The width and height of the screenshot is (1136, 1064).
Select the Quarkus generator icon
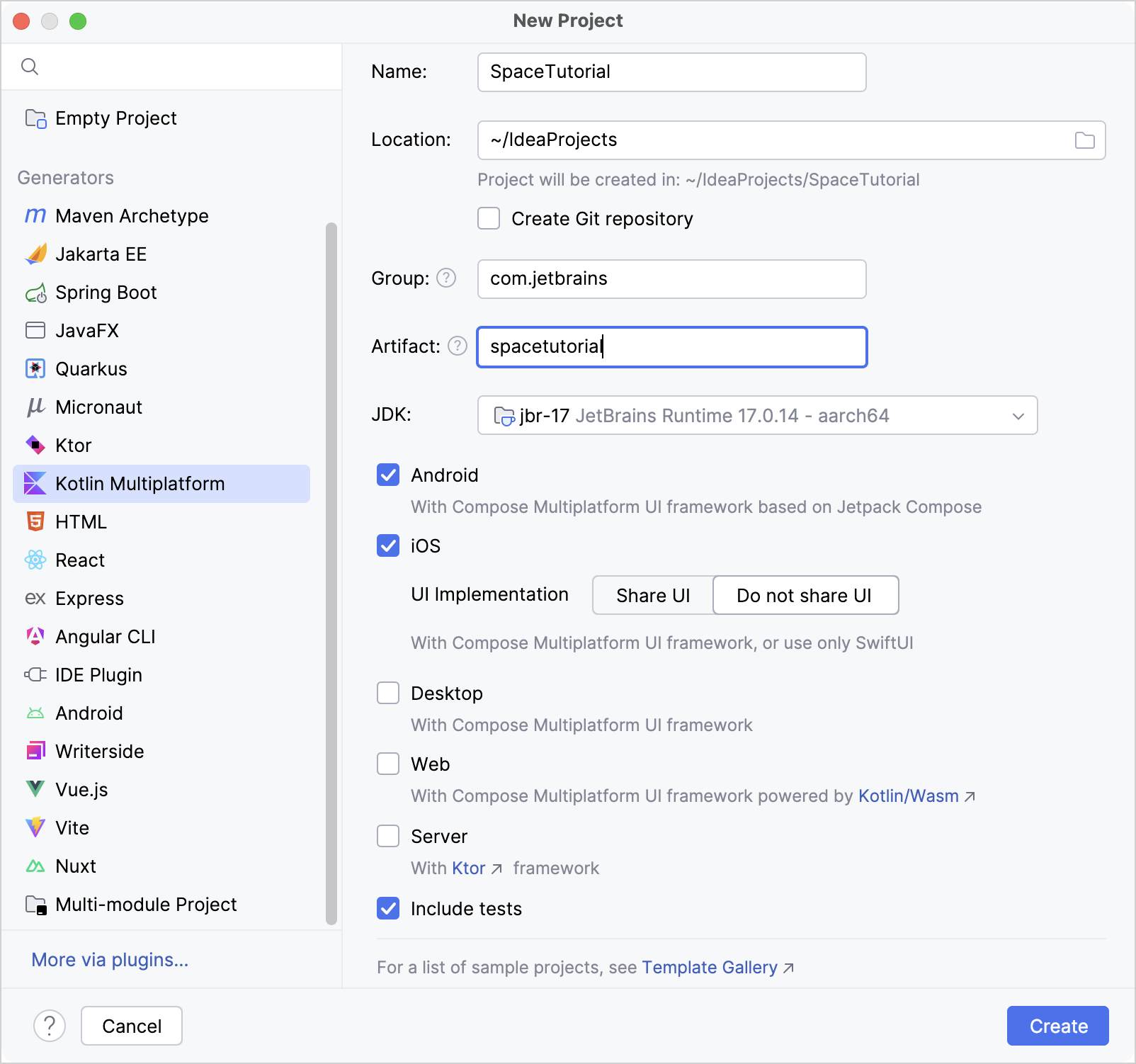point(35,368)
